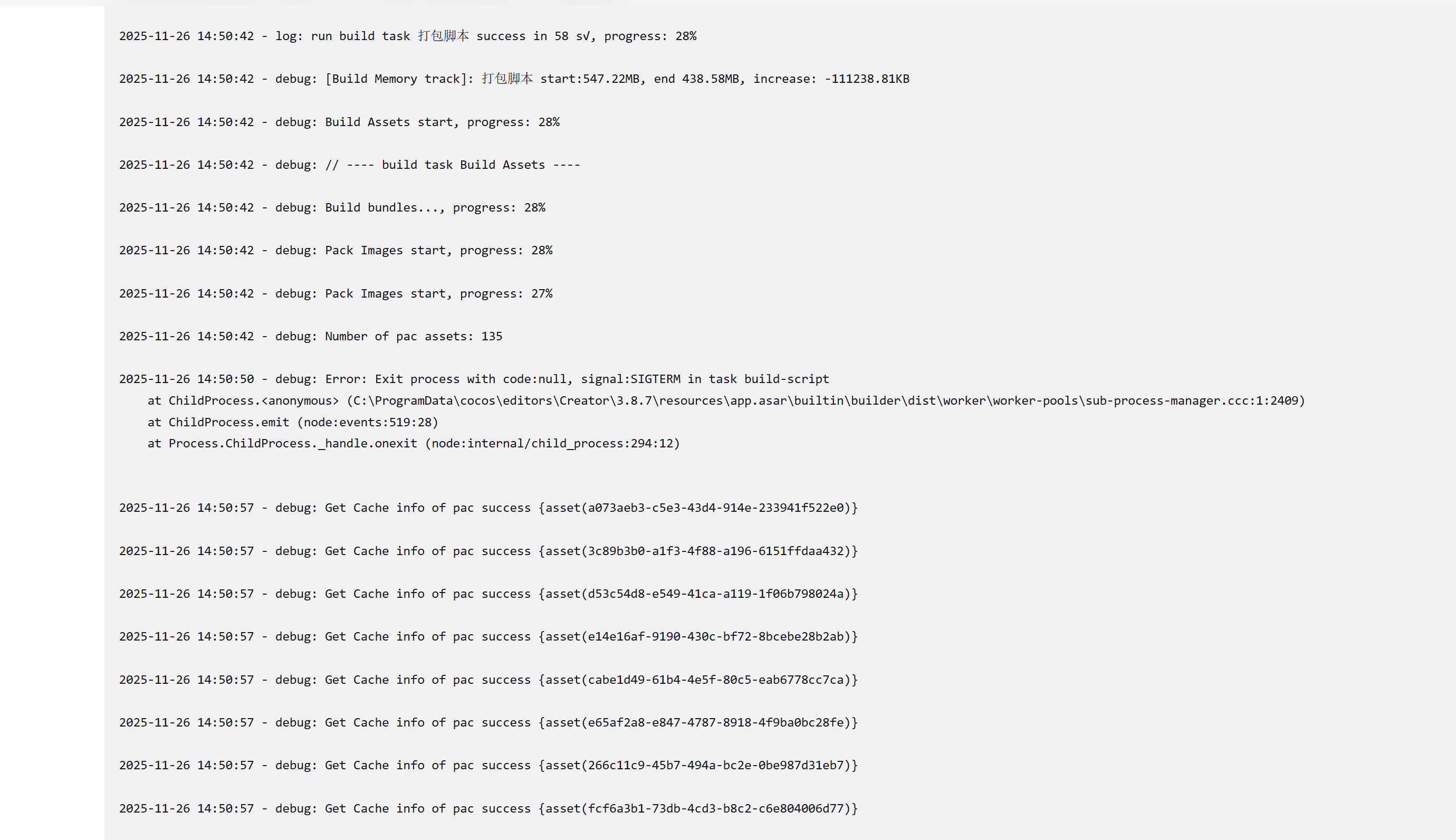Click cache log line for asset 3c89b3b0
This screenshot has width=1456, height=840.
coord(488,551)
